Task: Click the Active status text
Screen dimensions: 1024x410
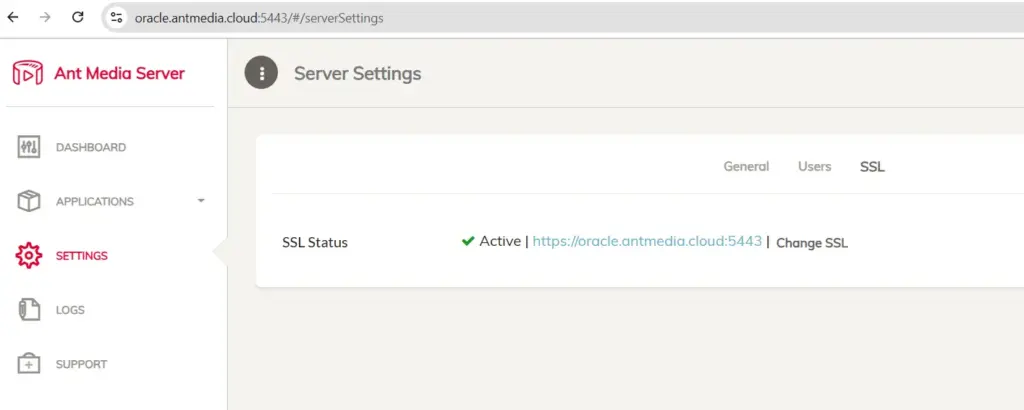Action: click(x=500, y=241)
